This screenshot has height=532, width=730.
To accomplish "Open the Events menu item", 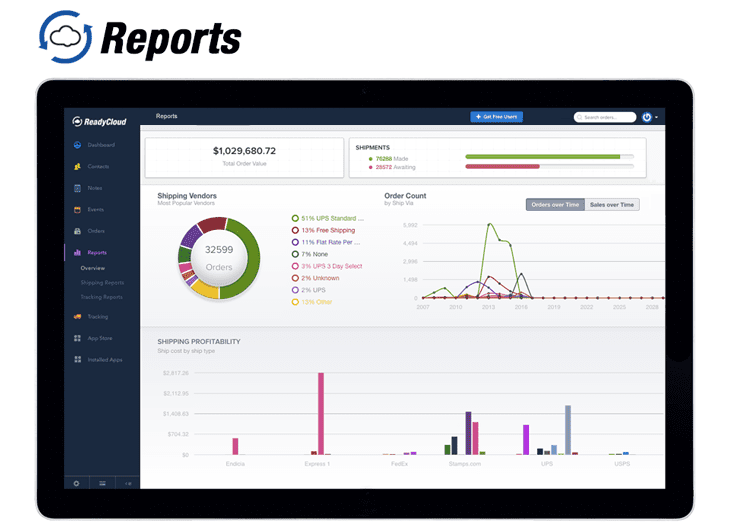I will click(95, 209).
